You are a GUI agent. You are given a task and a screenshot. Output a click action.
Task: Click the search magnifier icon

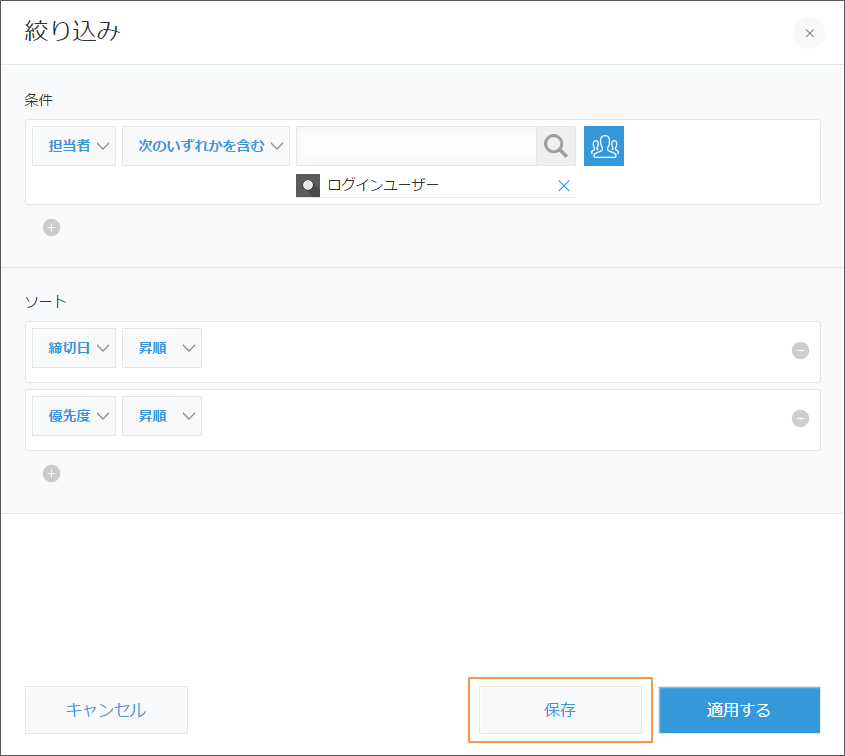pos(555,146)
